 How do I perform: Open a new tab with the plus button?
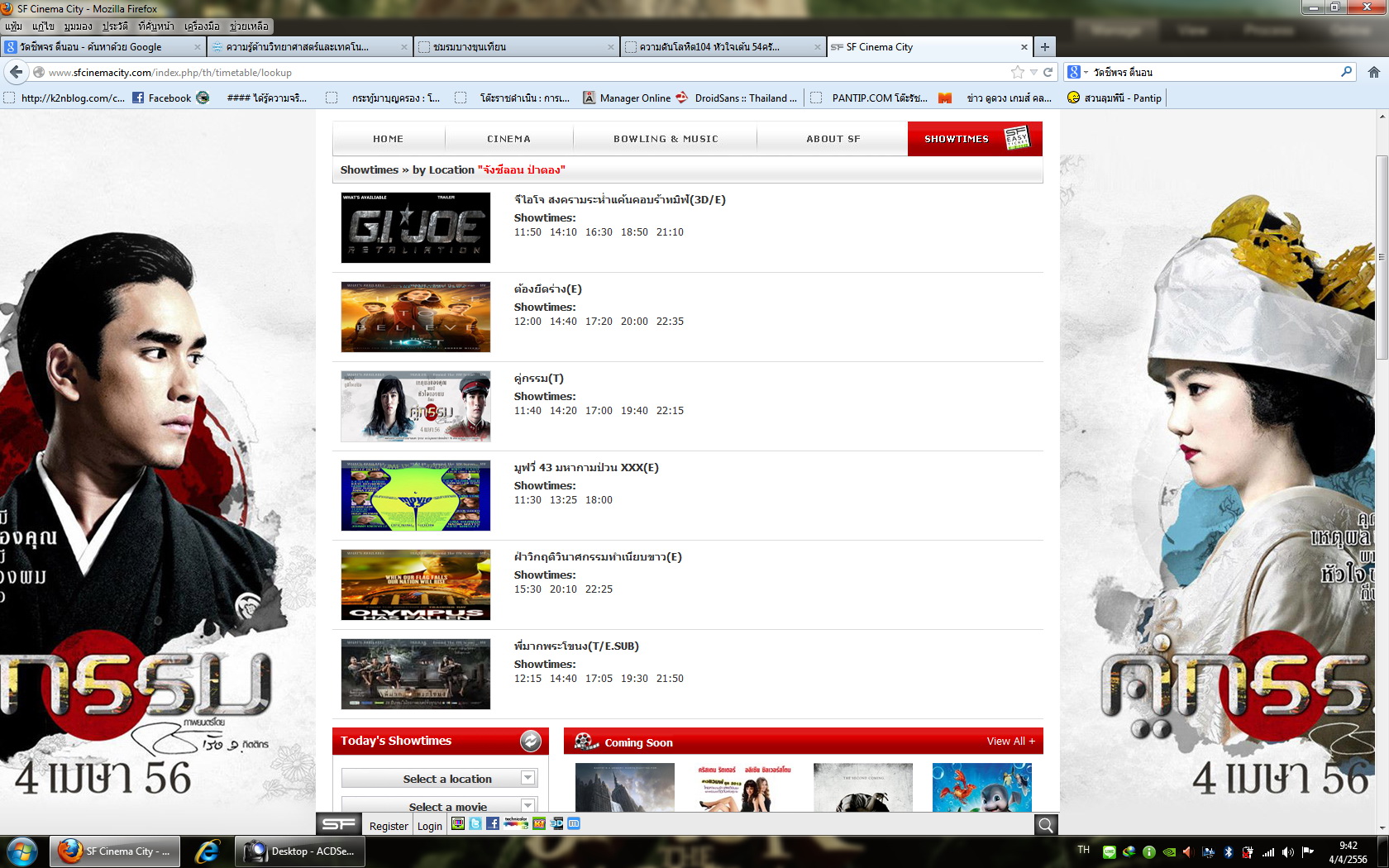pos(1045,47)
